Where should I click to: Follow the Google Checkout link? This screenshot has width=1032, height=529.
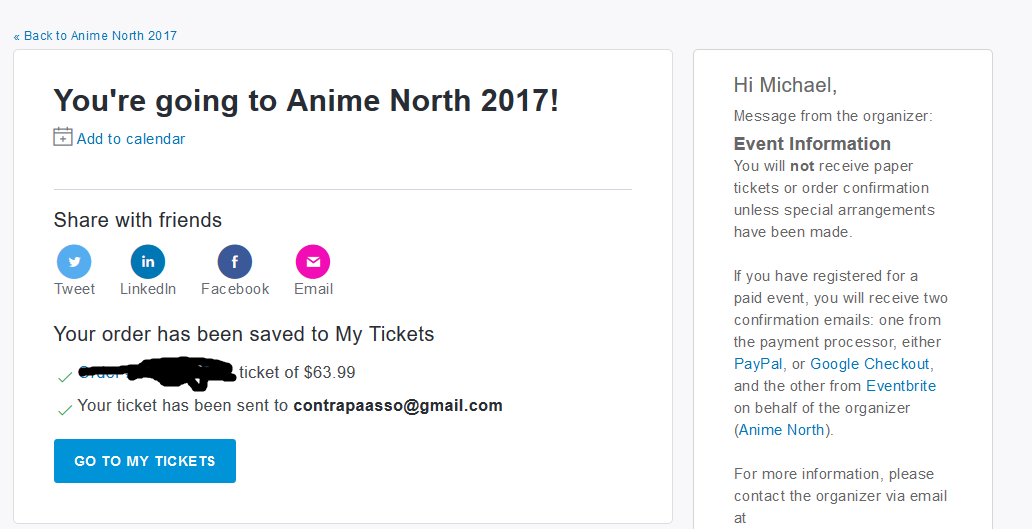870,364
